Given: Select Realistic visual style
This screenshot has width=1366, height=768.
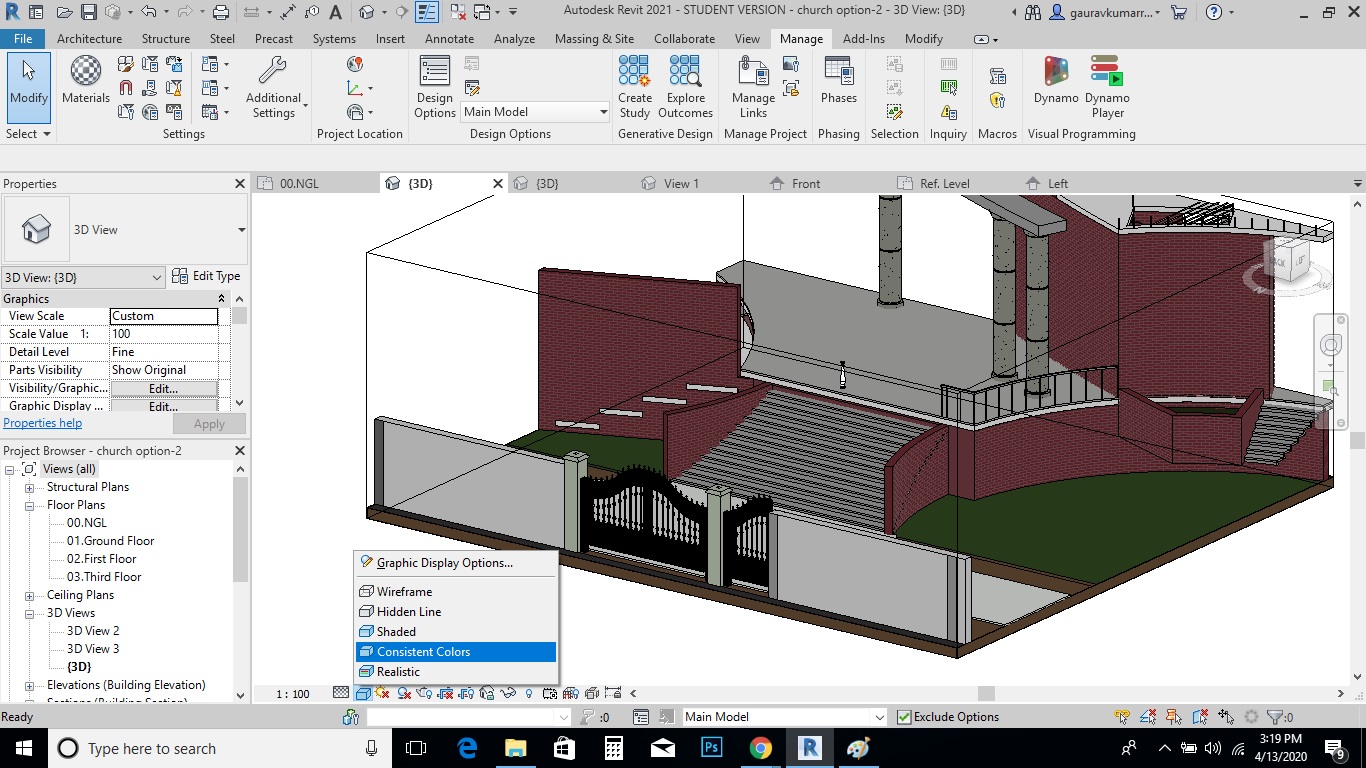Looking at the screenshot, I should (398, 672).
